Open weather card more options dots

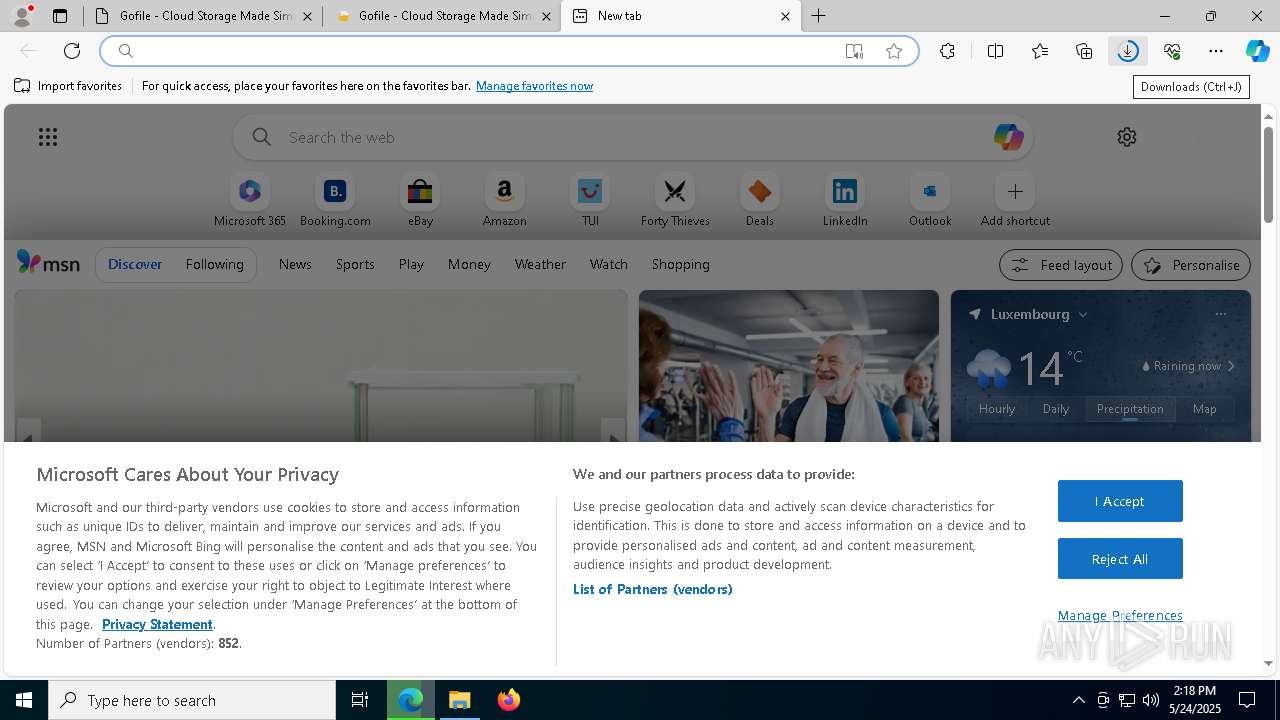click(x=1220, y=314)
